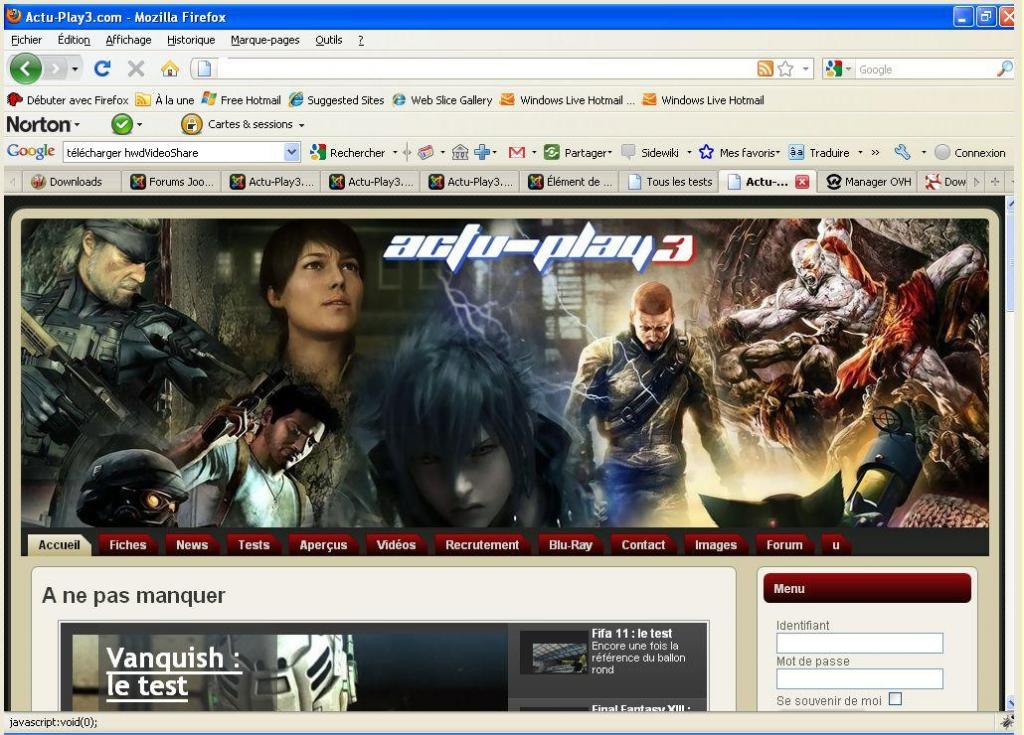Click the status bar corner icon
Viewport: 1024px width, 735px height.
pos(1006,721)
